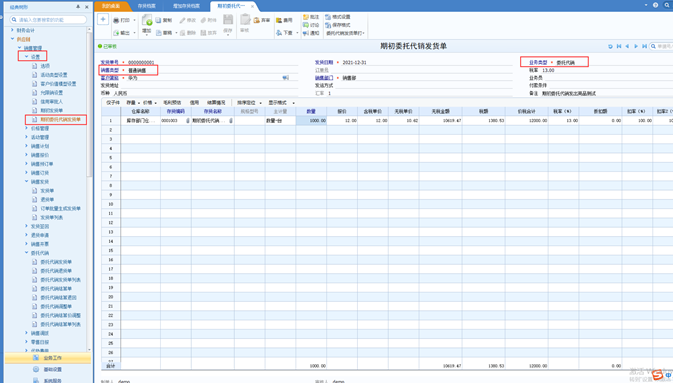Expand the 财务会计 tree node
This screenshot has height=383, width=673.
12,30
